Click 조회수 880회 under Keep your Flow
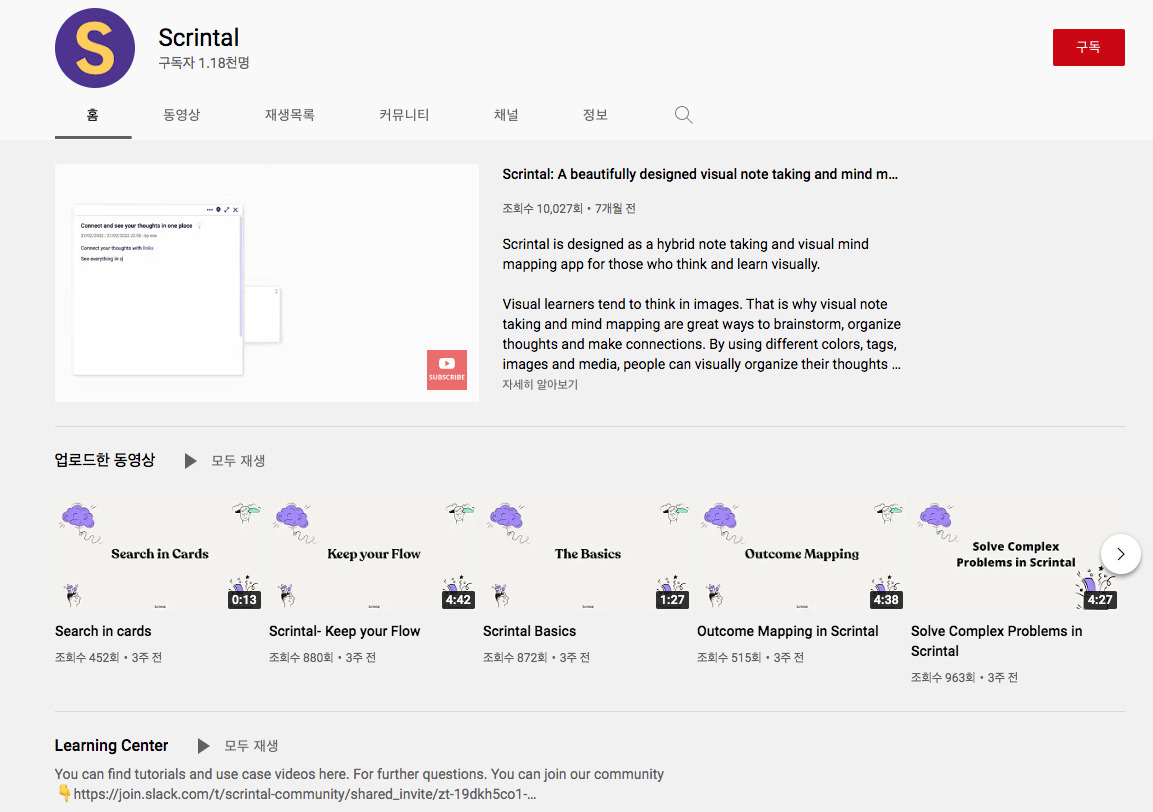This screenshot has width=1153, height=812. 301,658
